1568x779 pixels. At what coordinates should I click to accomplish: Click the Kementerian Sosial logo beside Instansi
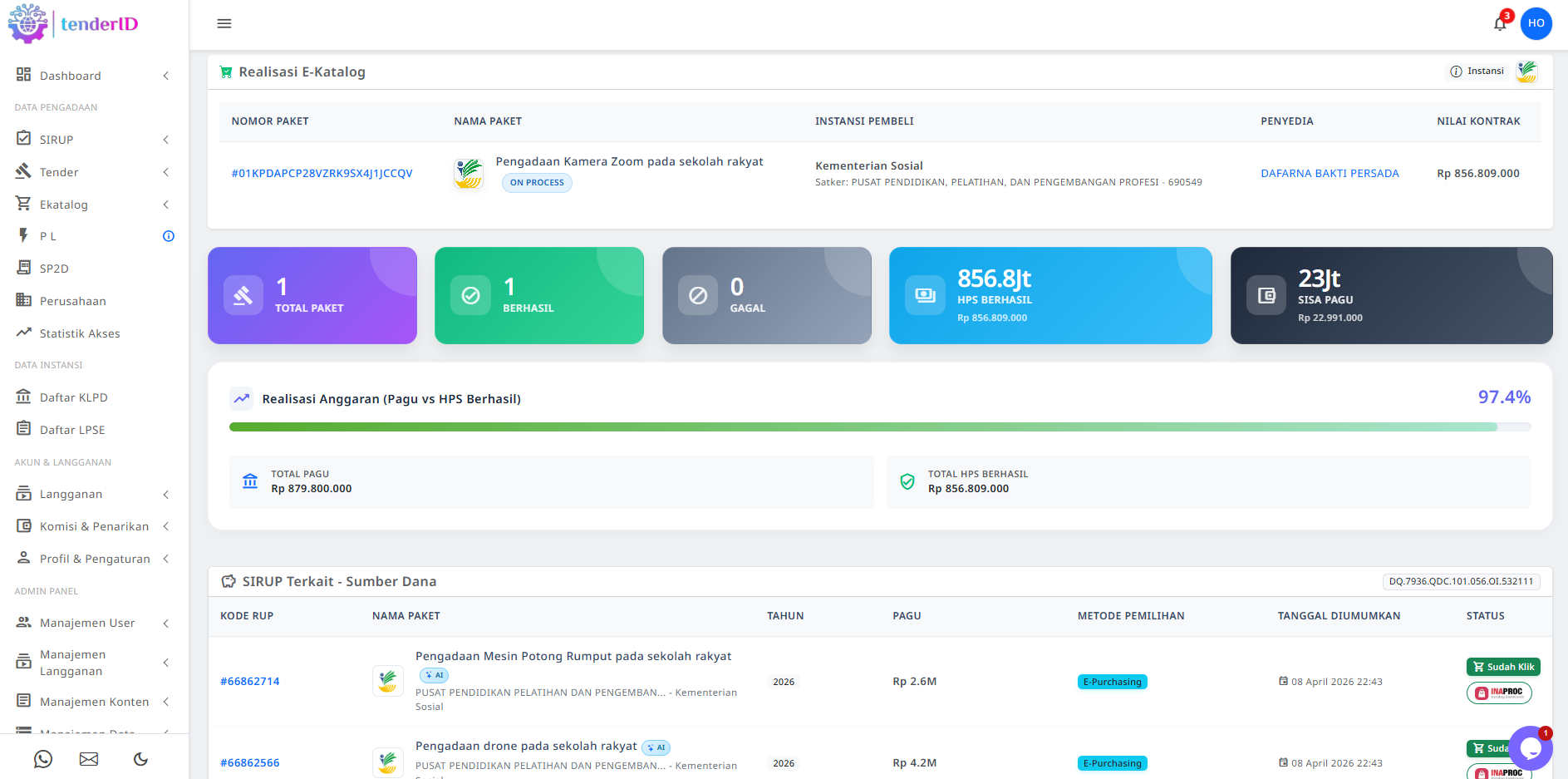[x=1526, y=71]
